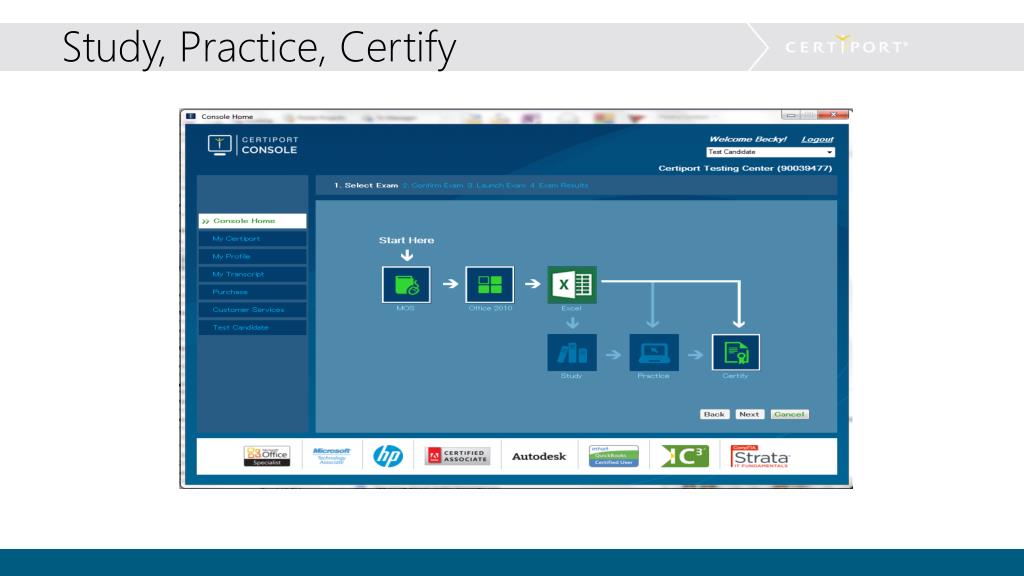The width and height of the screenshot is (1024, 576).
Task: Choose the Excel exam icon
Action: pyautogui.click(x=572, y=285)
